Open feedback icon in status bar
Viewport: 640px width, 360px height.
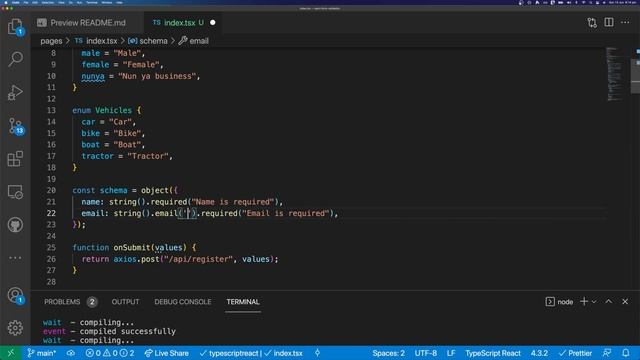point(607,353)
